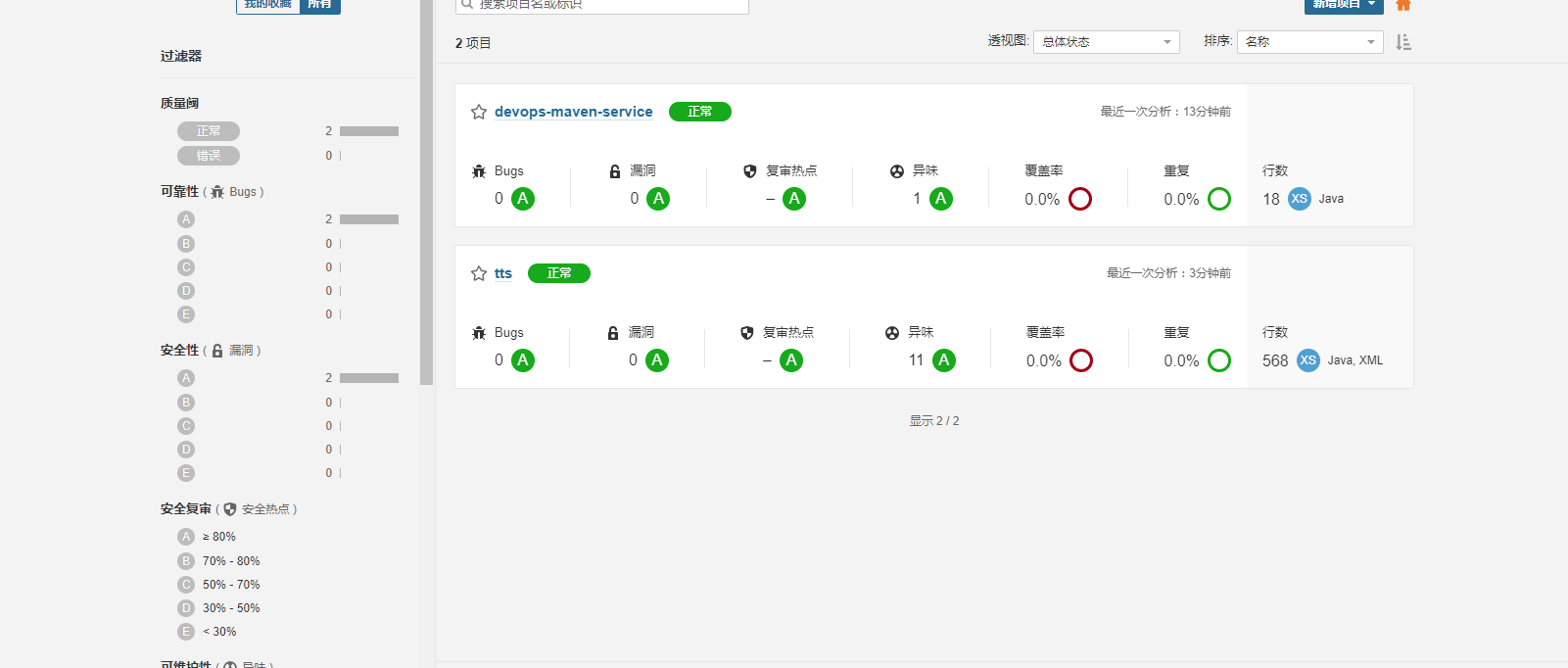Click bug icon in devops-maven-service card
This screenshot has height=668, width=1568.
pyautogui.click(x=479, y=171)
